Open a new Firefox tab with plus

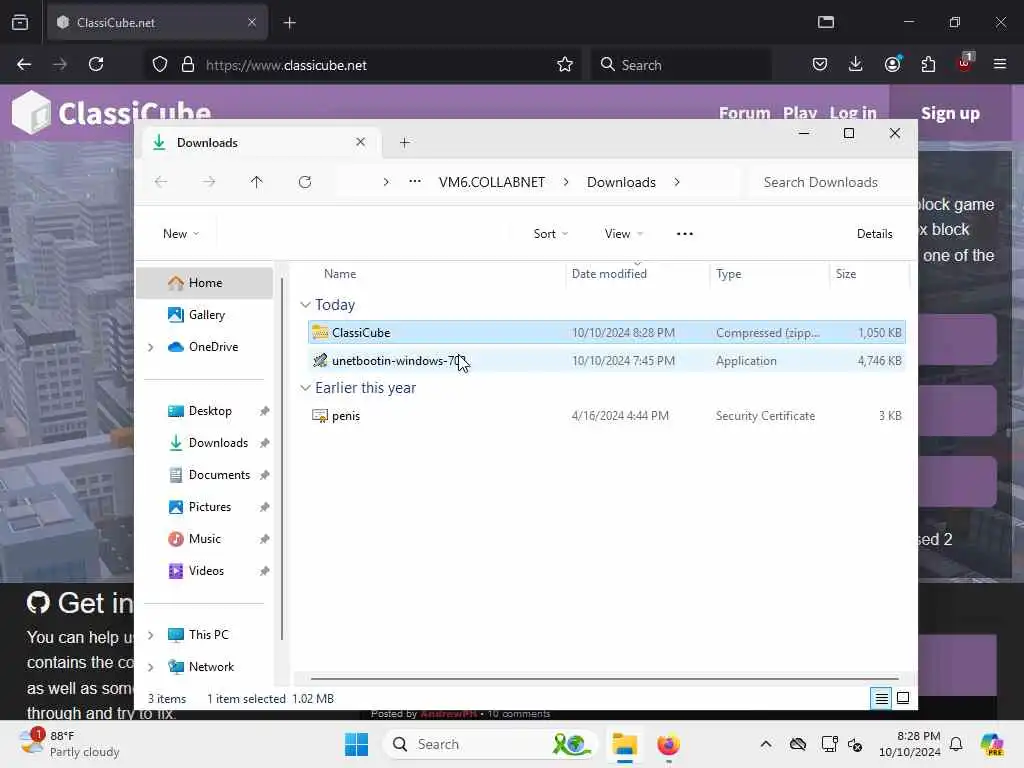point(290,23)
